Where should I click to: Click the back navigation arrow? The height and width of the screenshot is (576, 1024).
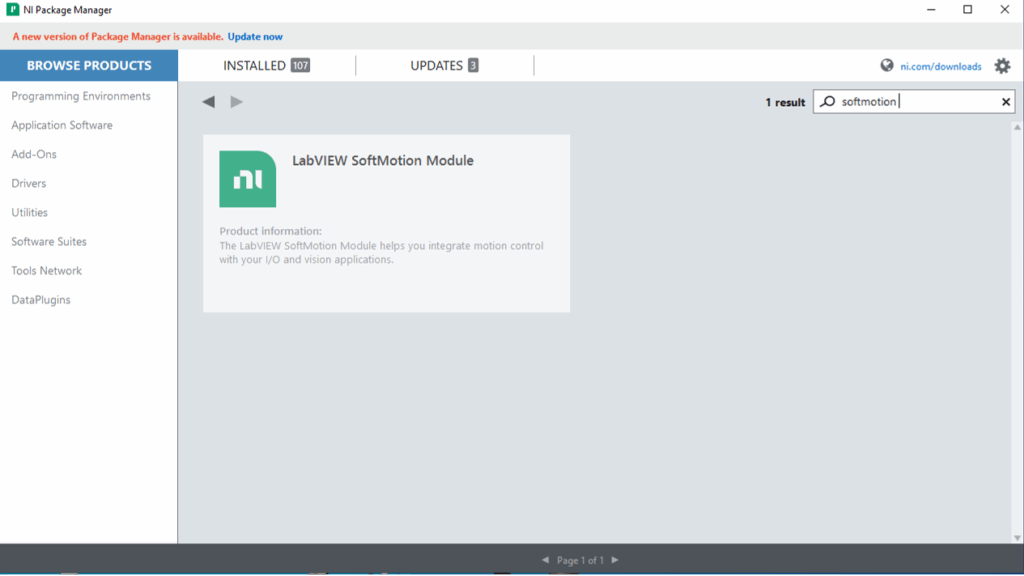coord(208,102)
